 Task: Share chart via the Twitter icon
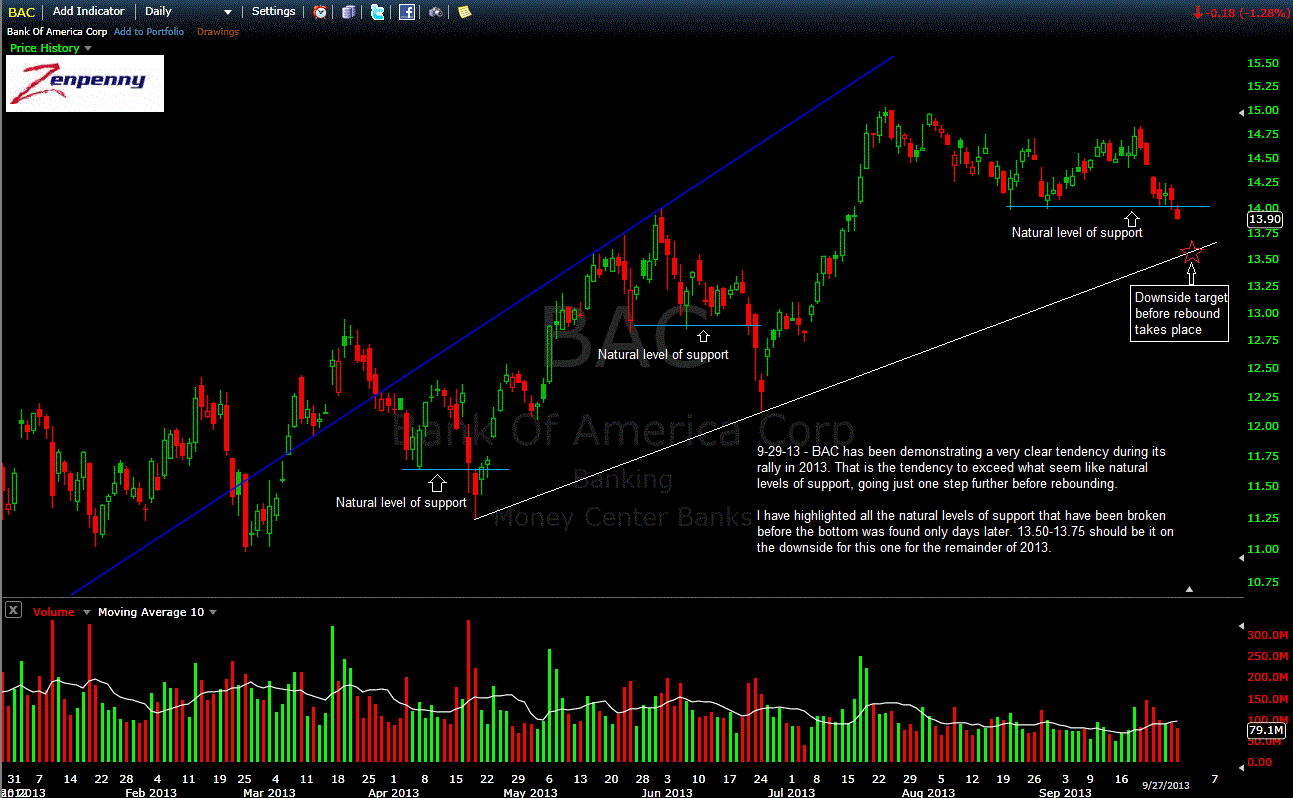pos(377,12)
